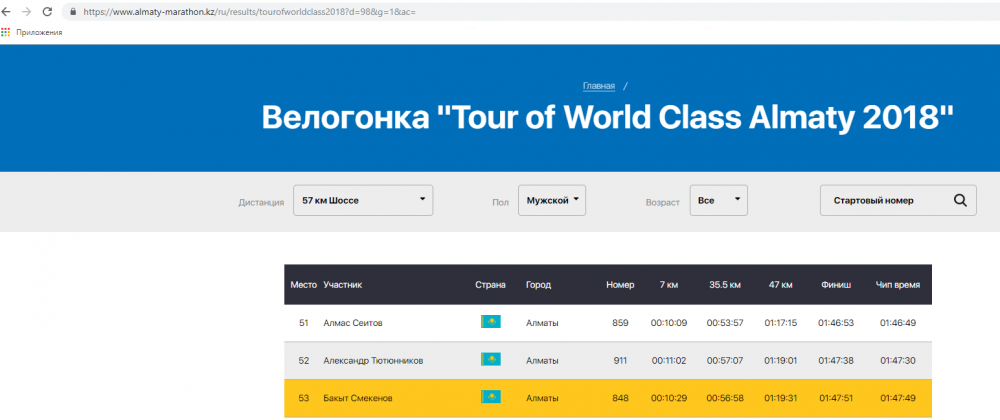Click the Главная breadcrumb link
The image size is (1000, 420).
coord(597,87)
